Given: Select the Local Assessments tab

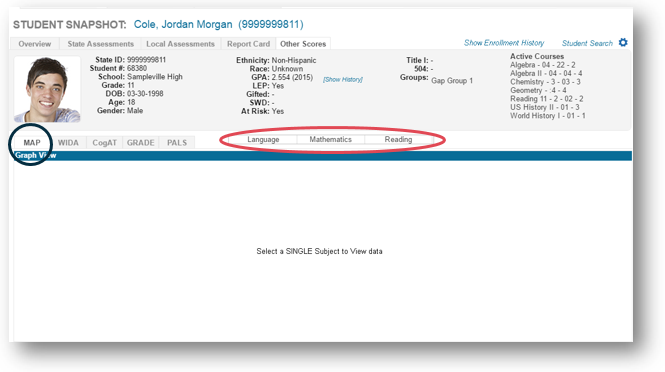Looking at the screenshot, I should 180,44.
